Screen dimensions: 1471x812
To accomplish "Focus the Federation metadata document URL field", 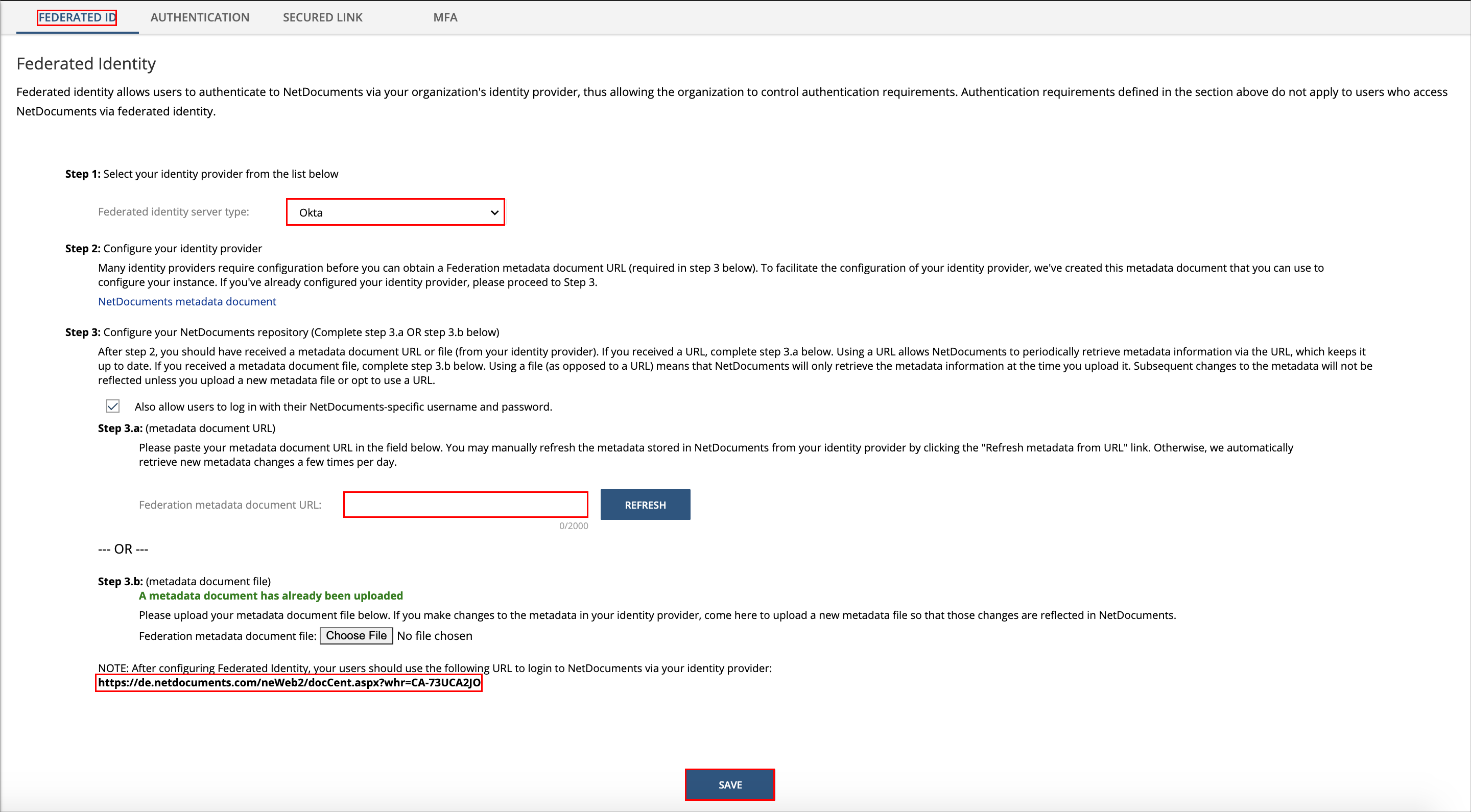I will point(465,505).
